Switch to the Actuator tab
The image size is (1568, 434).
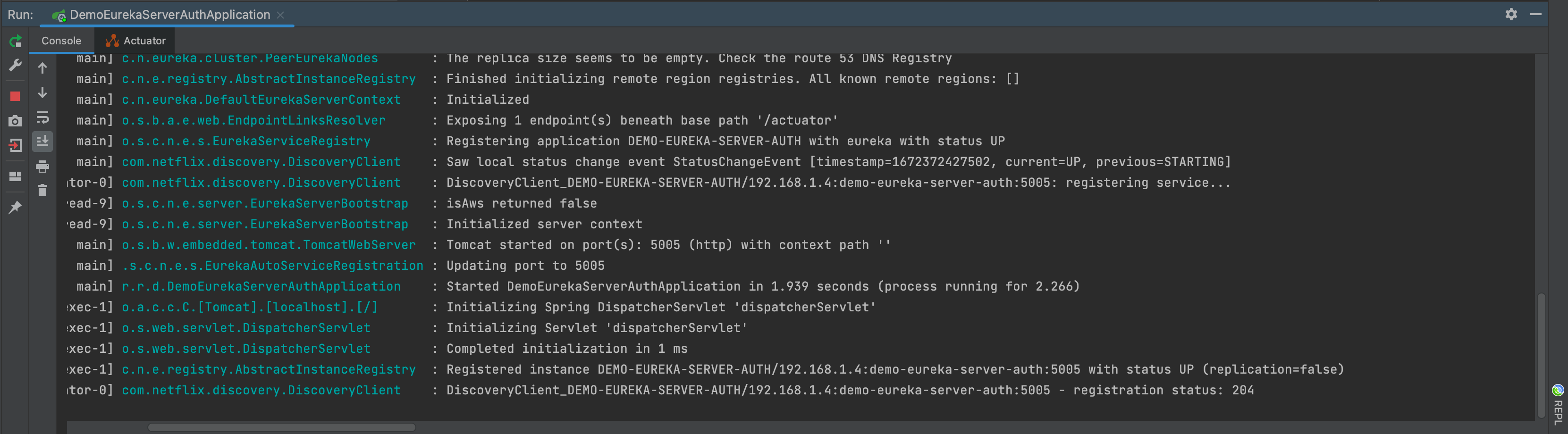[x=135, y=40]
